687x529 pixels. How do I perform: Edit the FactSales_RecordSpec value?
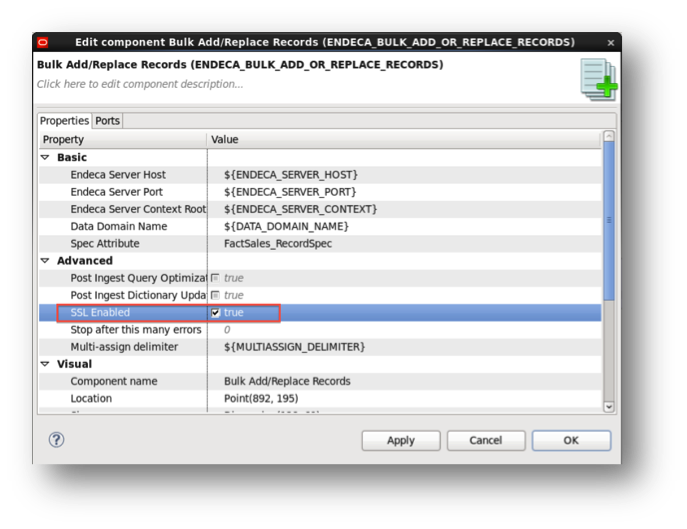[x=278, y=244]
